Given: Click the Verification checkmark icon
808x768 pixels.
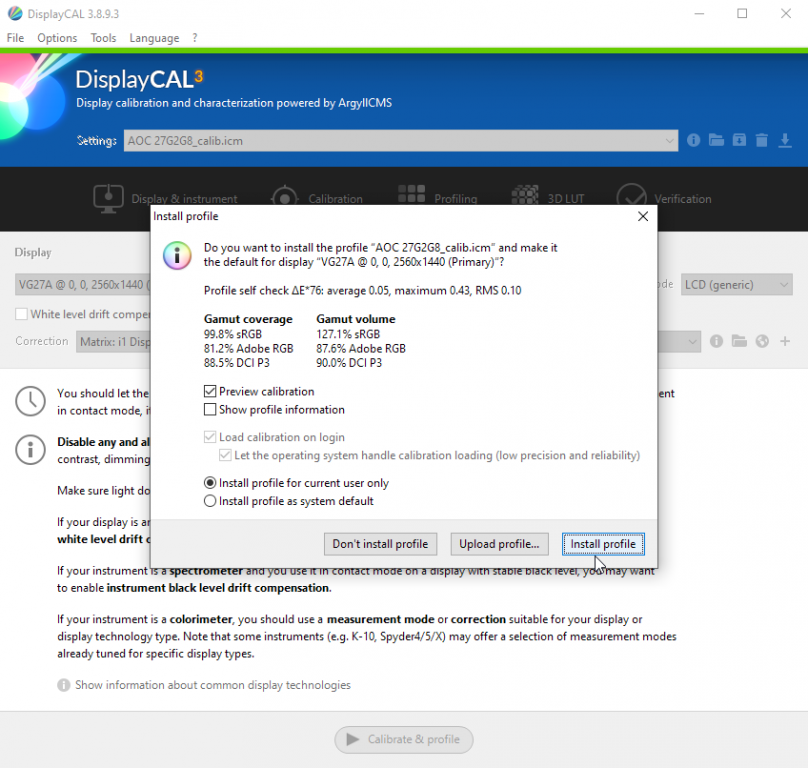Looking at the screenshot, I should (x=631, y=196).
